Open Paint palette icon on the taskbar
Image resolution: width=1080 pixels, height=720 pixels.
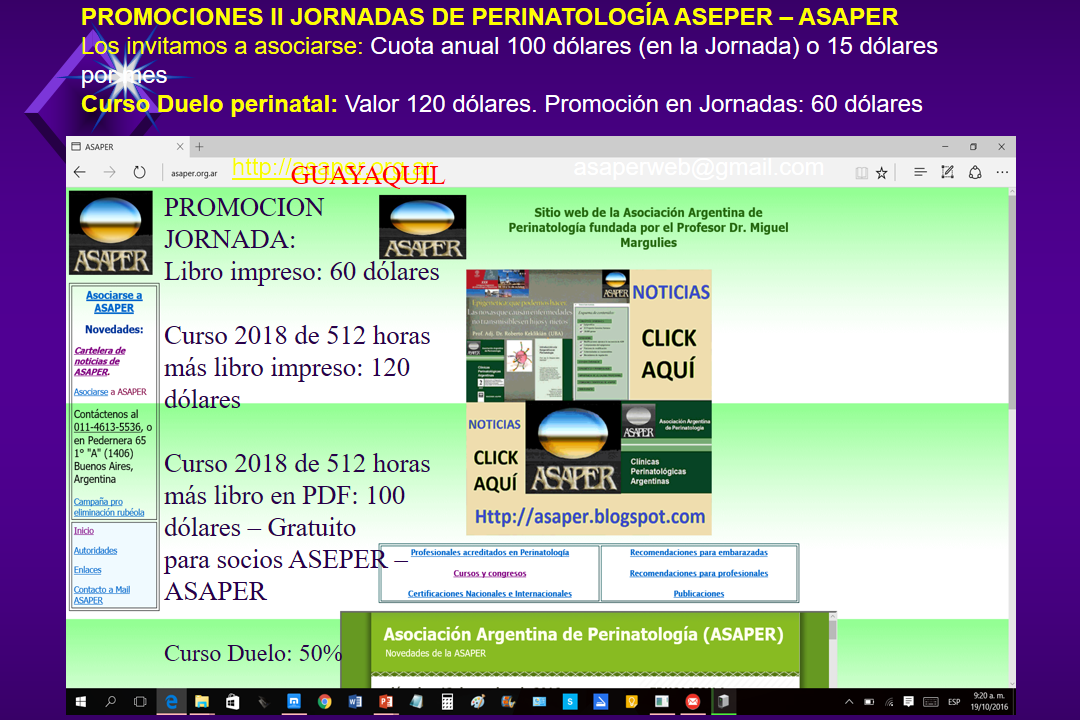pyautogui.click(x=477, y=702)
